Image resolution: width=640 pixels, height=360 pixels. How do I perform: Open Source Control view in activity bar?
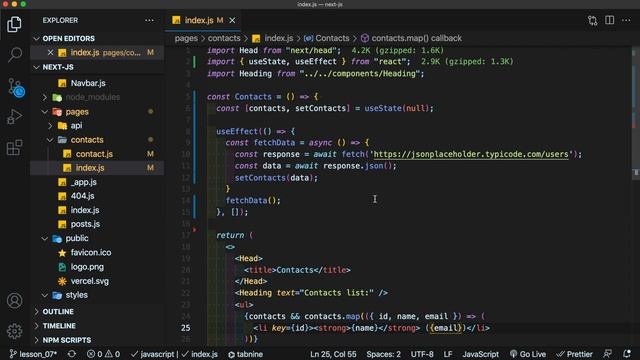(x=16, y=87)
